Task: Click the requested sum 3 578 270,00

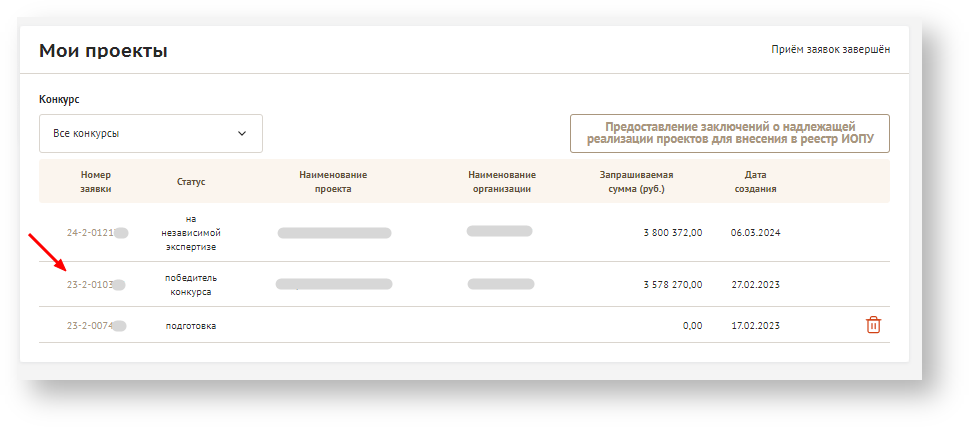Action: (672, 285)
